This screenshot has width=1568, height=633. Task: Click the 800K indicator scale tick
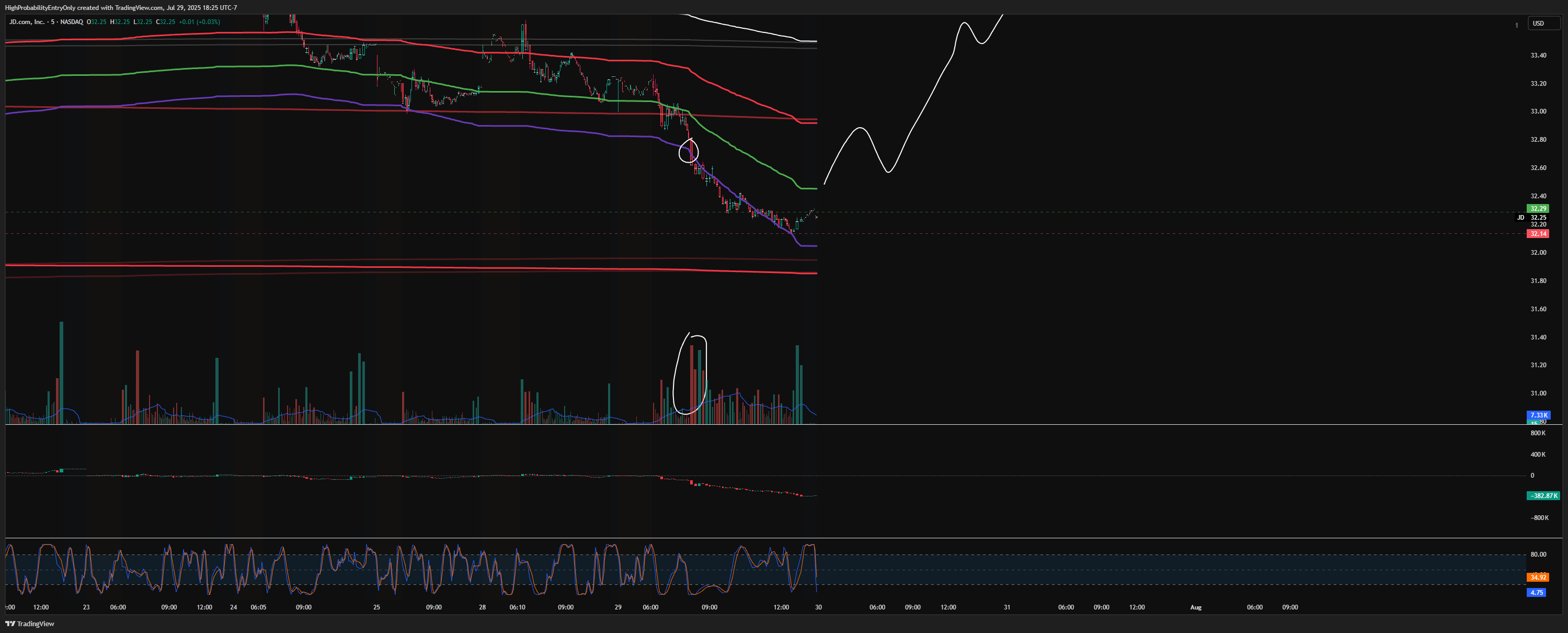click(1538, 433)
